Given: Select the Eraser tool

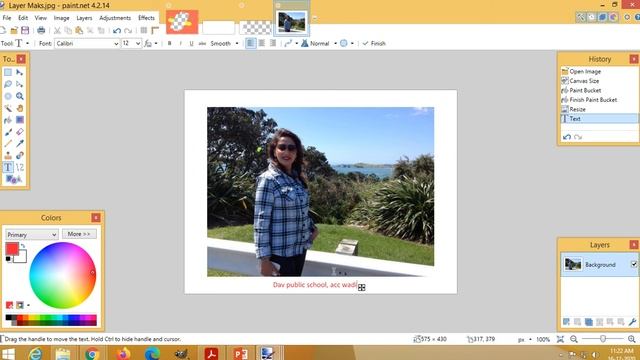Looking at the screenshot, I should [20, 132].
